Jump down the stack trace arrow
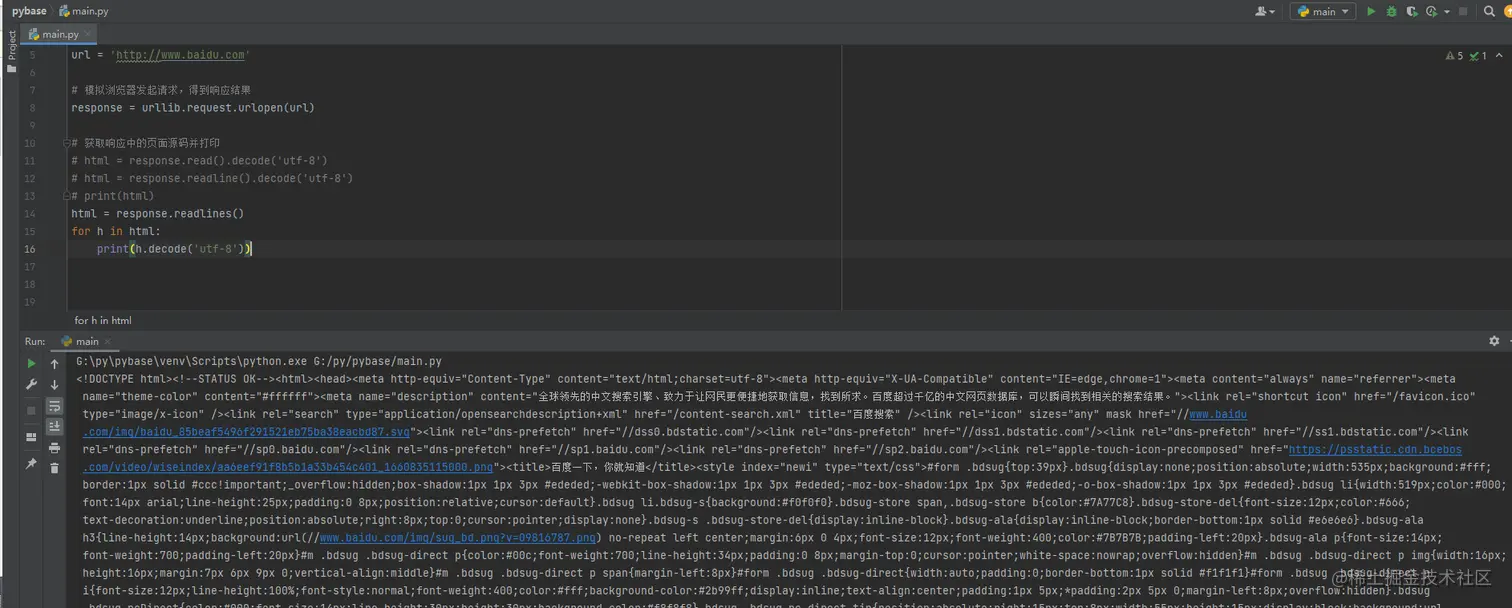This screenshot has height=608, width=1512. 55,385
